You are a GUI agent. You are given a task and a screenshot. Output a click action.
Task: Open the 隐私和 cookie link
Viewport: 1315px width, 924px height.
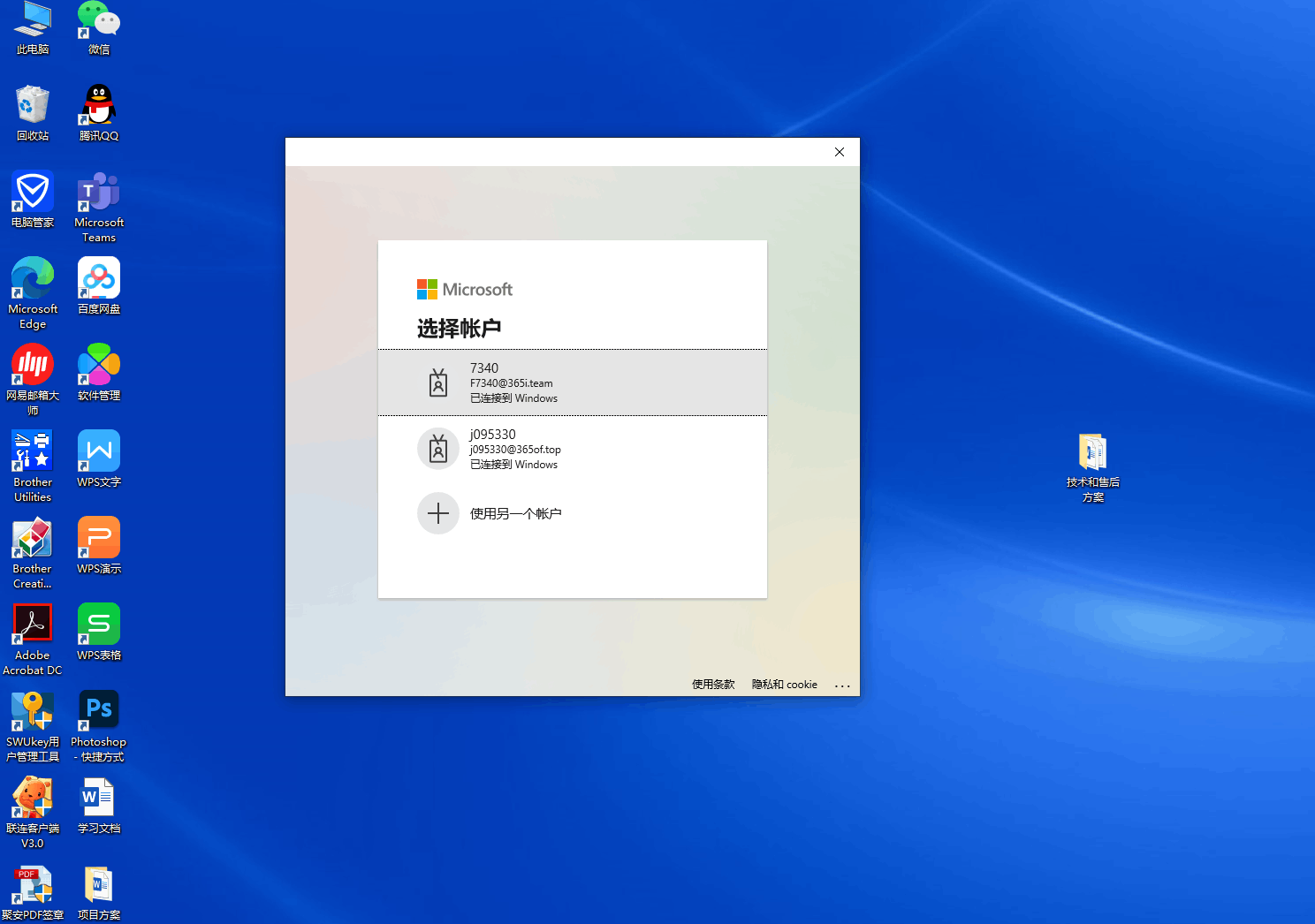785,685
